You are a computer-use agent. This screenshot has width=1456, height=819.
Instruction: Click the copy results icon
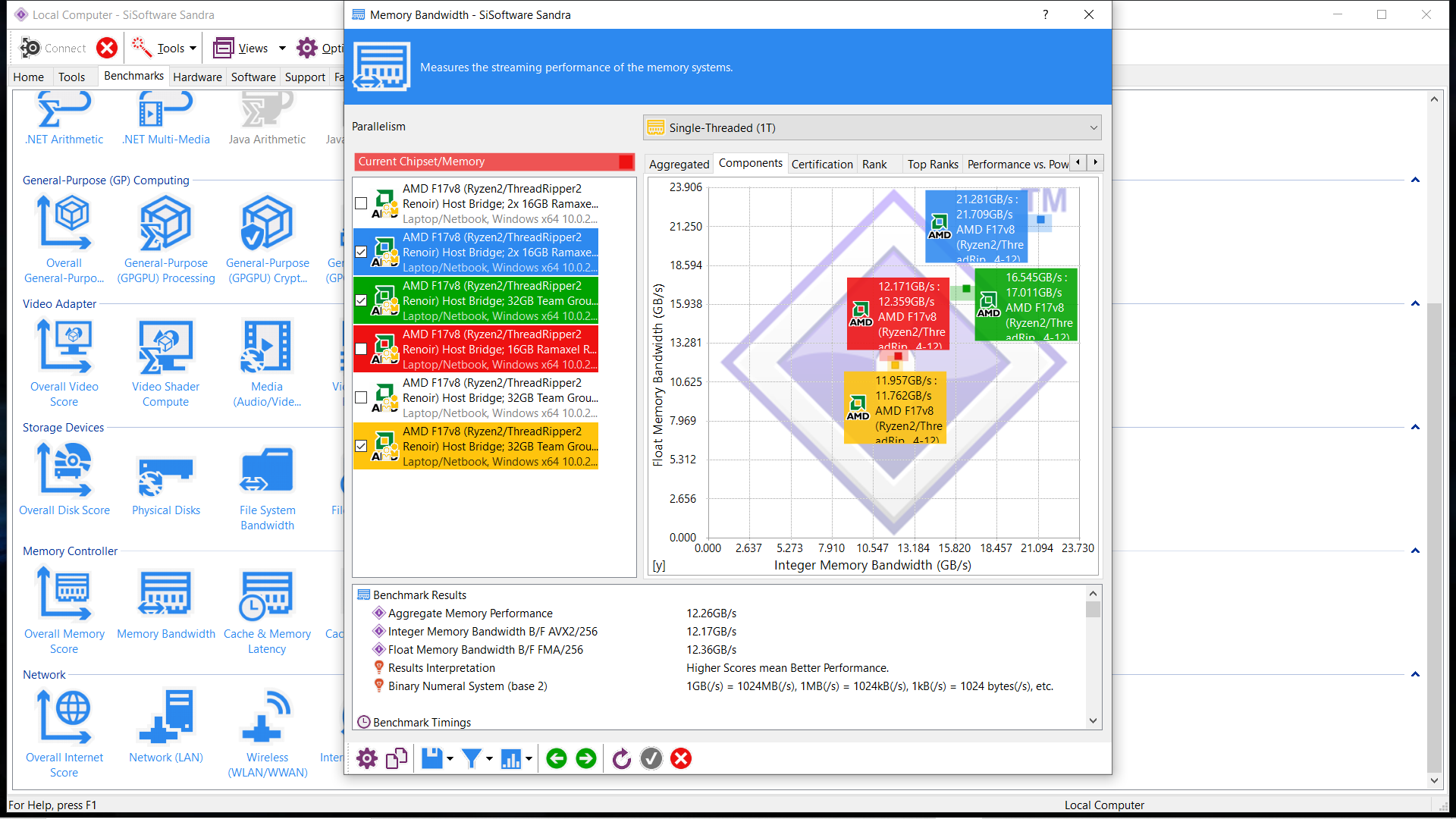tap(397, 758)
